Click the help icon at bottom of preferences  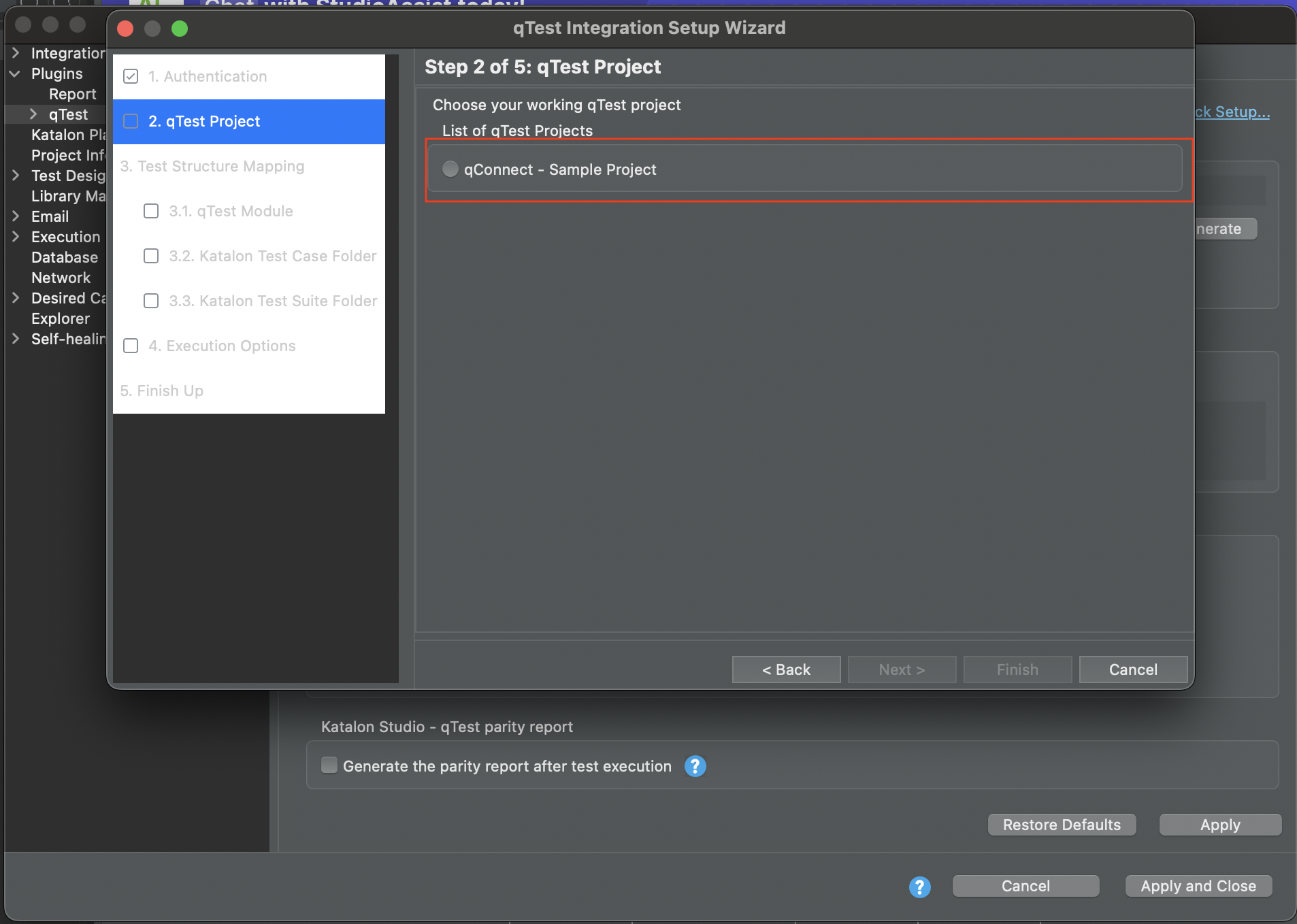[x=919, y=887]
